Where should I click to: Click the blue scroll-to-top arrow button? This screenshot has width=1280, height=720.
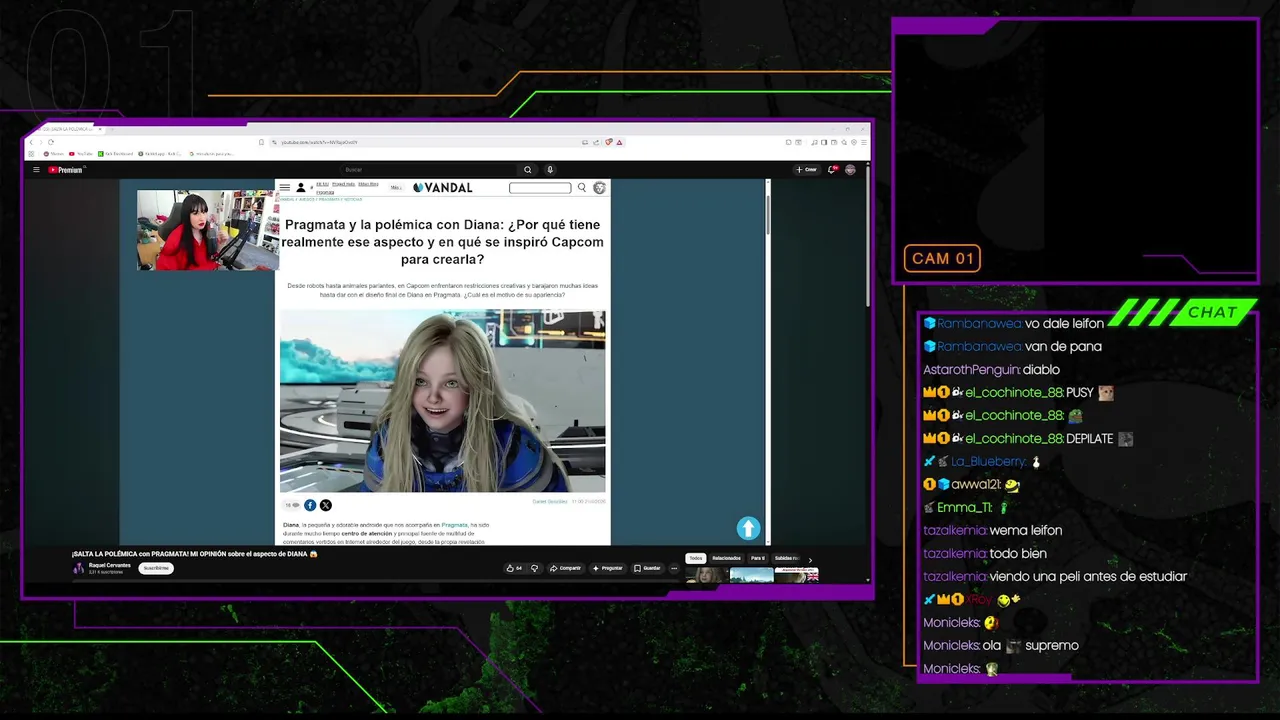(x=748, y=528)
